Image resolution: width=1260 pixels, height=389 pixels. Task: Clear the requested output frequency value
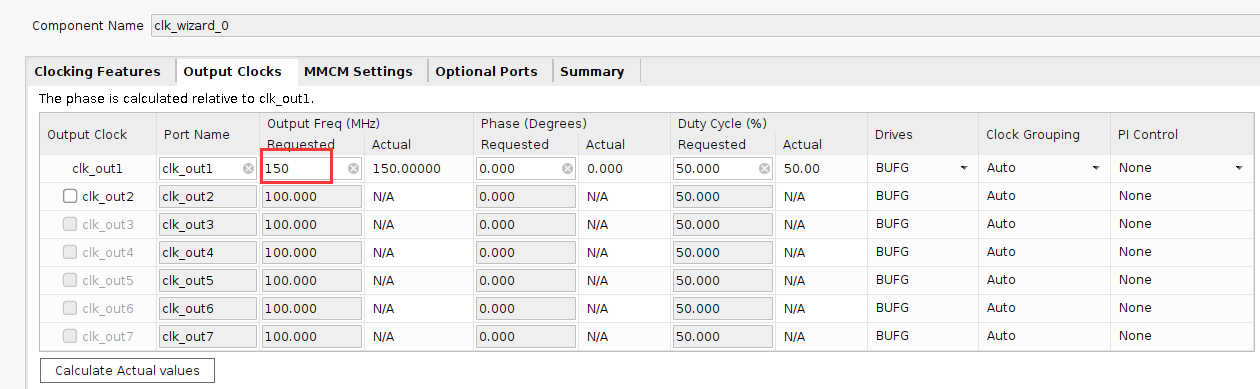[x=353, y=169]
